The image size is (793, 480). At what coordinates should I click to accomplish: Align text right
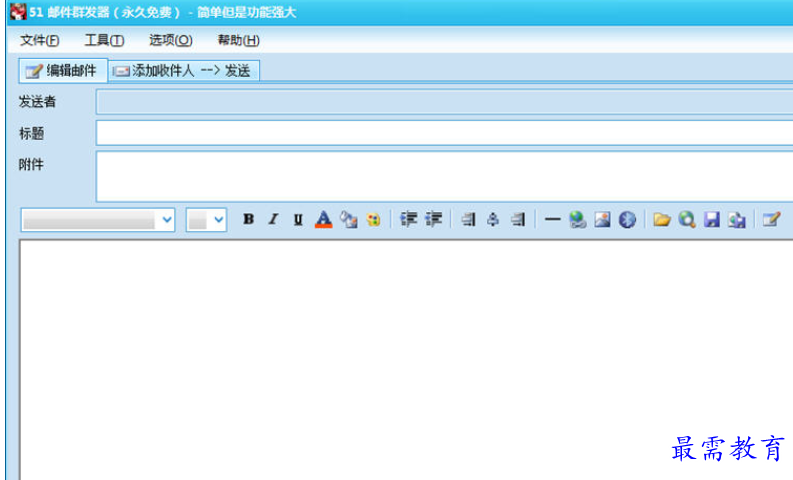click(x=518, y=220)
